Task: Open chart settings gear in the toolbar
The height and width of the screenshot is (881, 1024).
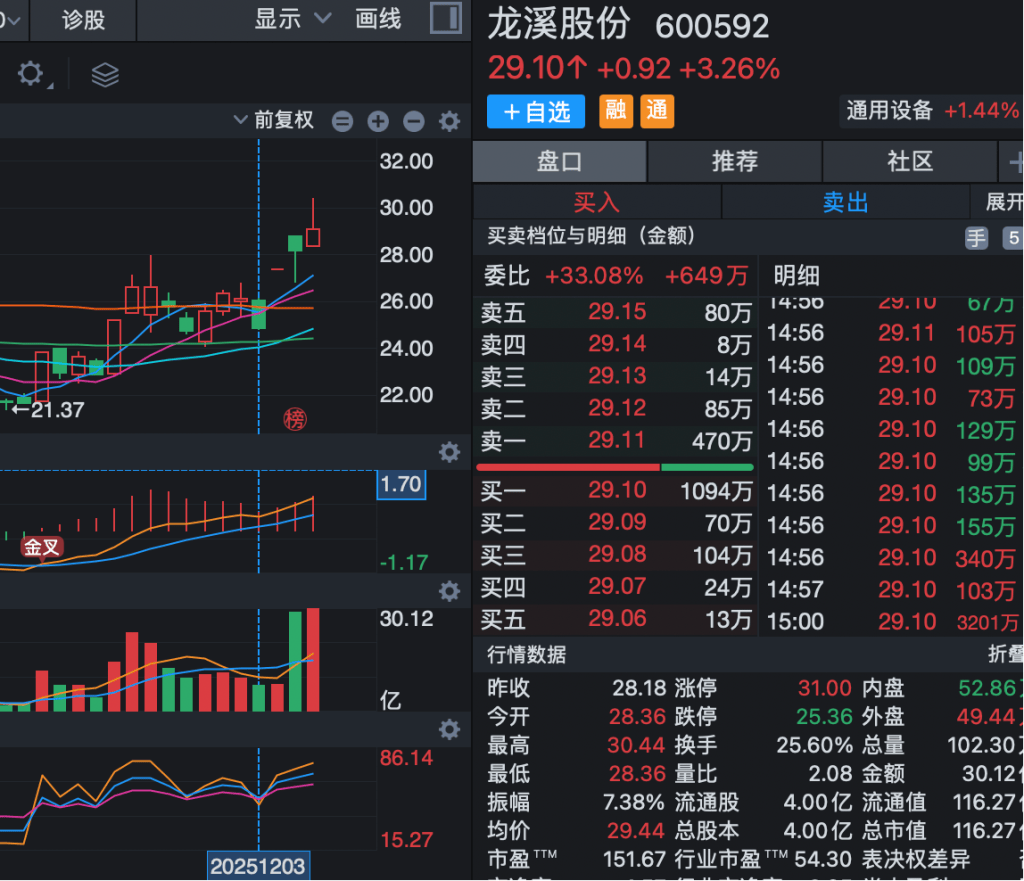Action: coord(31,74)
